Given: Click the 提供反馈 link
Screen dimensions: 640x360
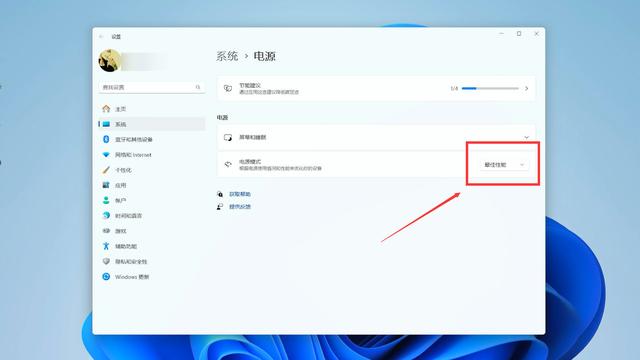Looking at the screenshot, I should click(240, 207).
